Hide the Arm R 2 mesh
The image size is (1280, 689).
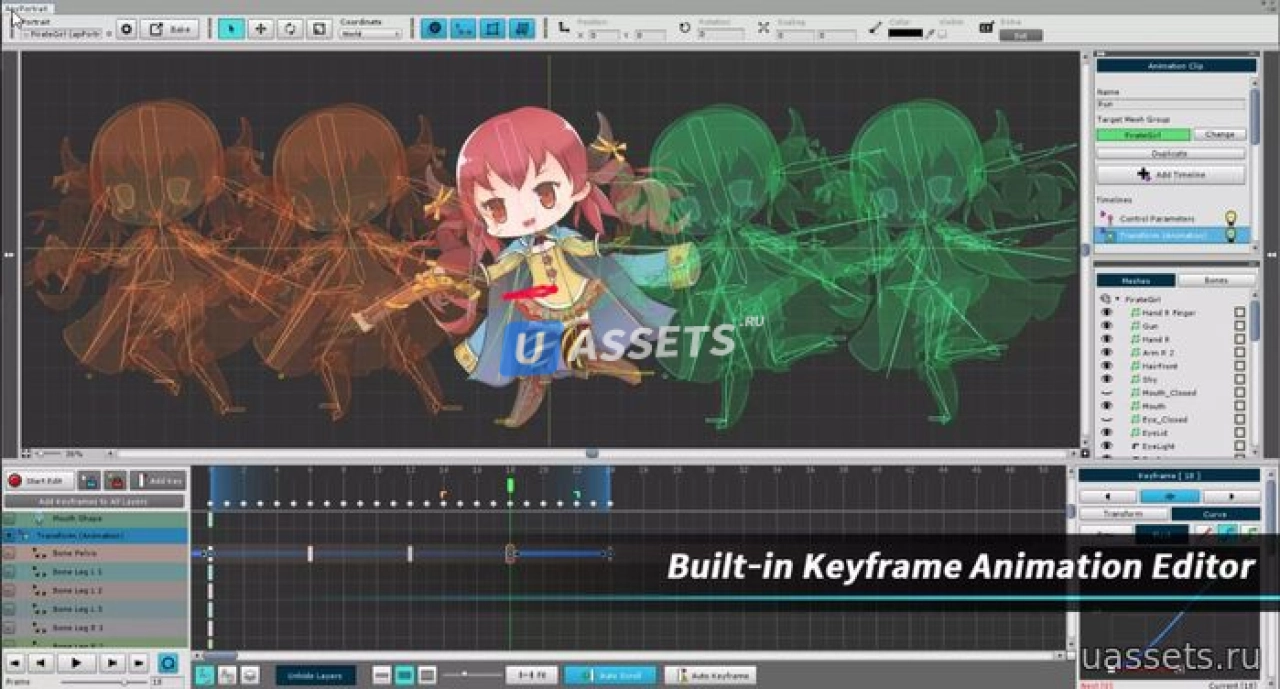coord(1107,353)
